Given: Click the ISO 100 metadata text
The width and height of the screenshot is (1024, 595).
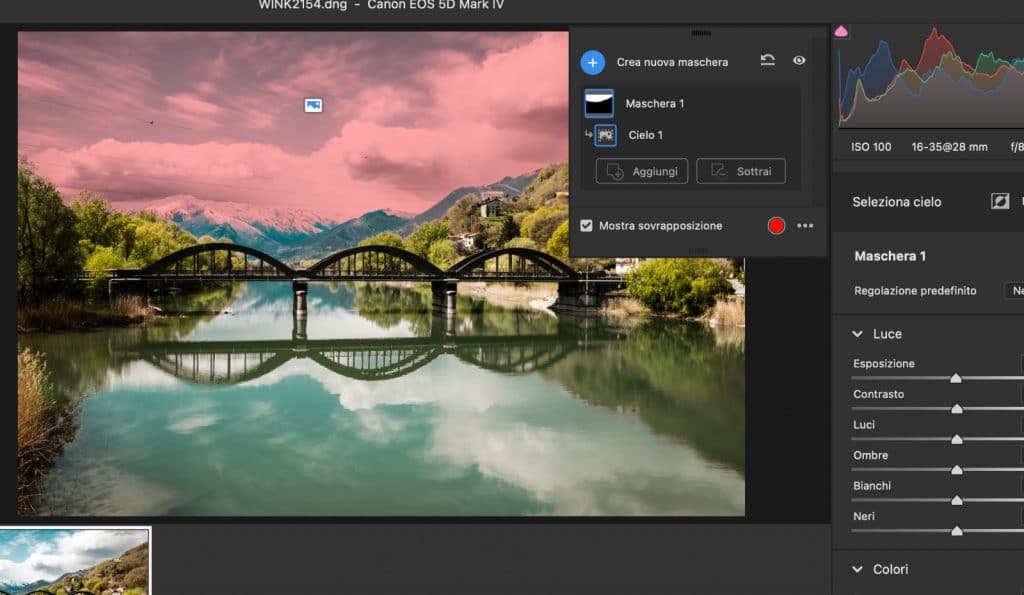Looking at the screenshot, I should [871, 147].
